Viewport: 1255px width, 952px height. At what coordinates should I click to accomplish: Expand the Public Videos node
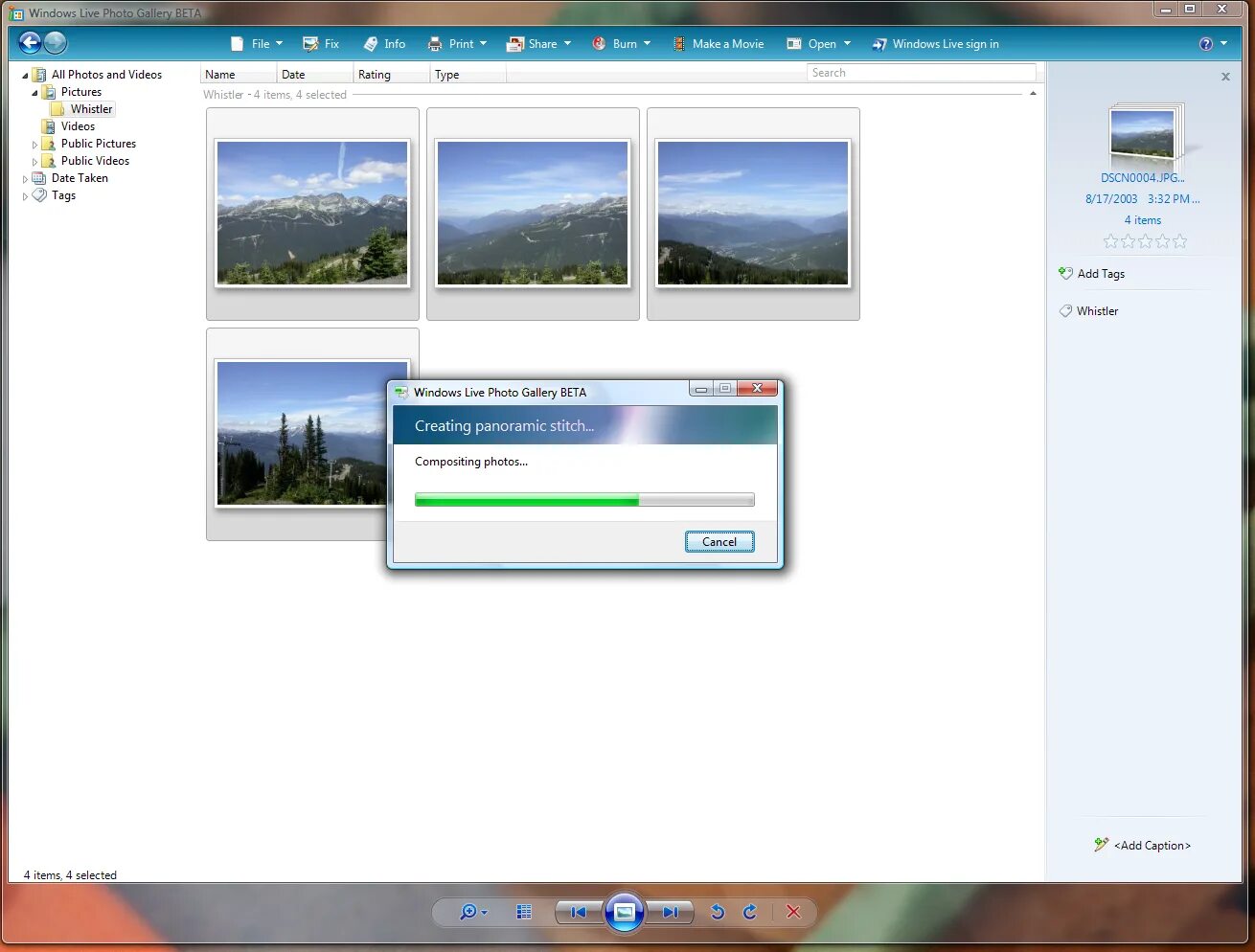point(35,162)
